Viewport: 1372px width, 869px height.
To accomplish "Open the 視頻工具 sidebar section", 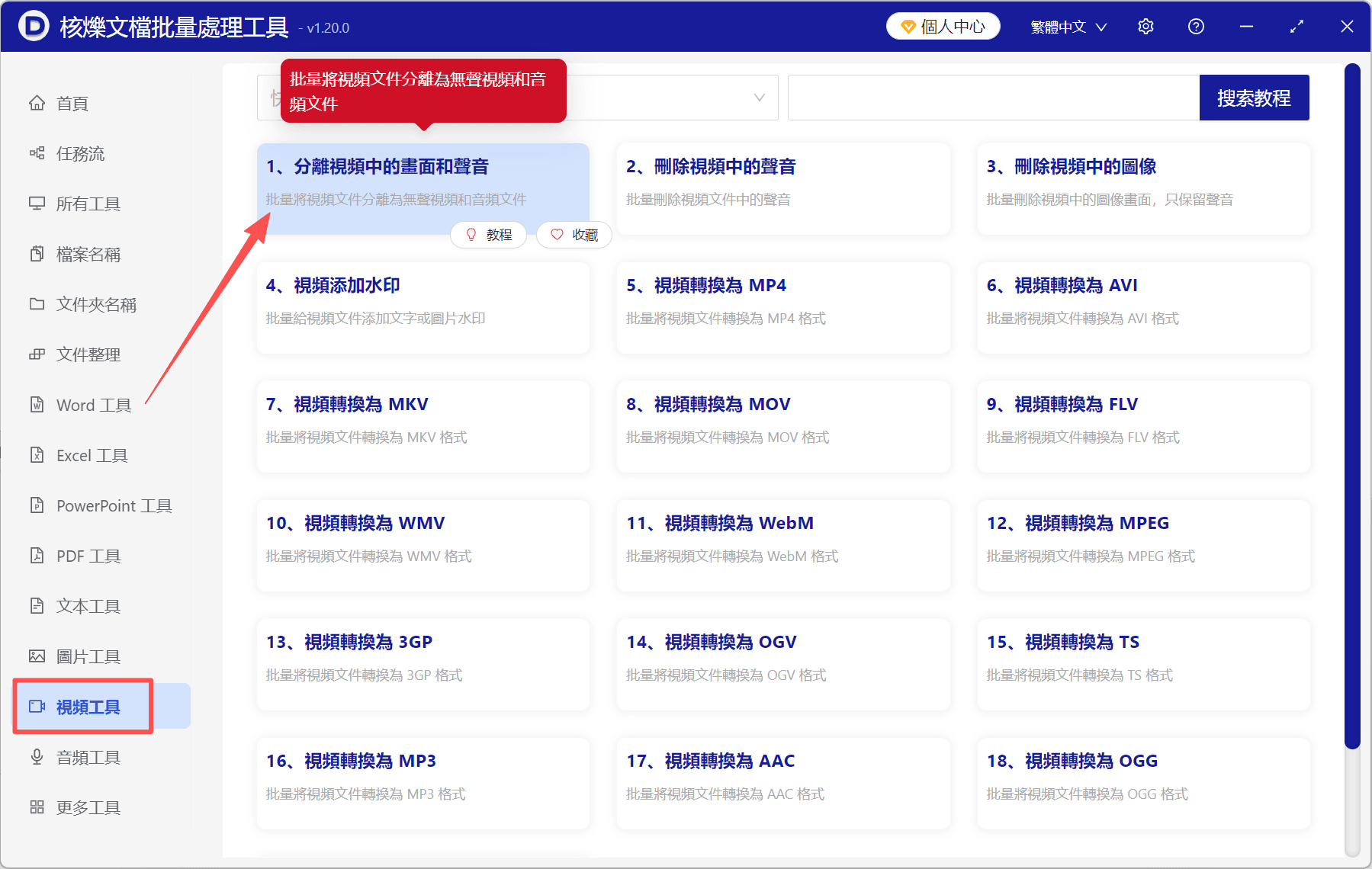I will [x=84, y=707].
